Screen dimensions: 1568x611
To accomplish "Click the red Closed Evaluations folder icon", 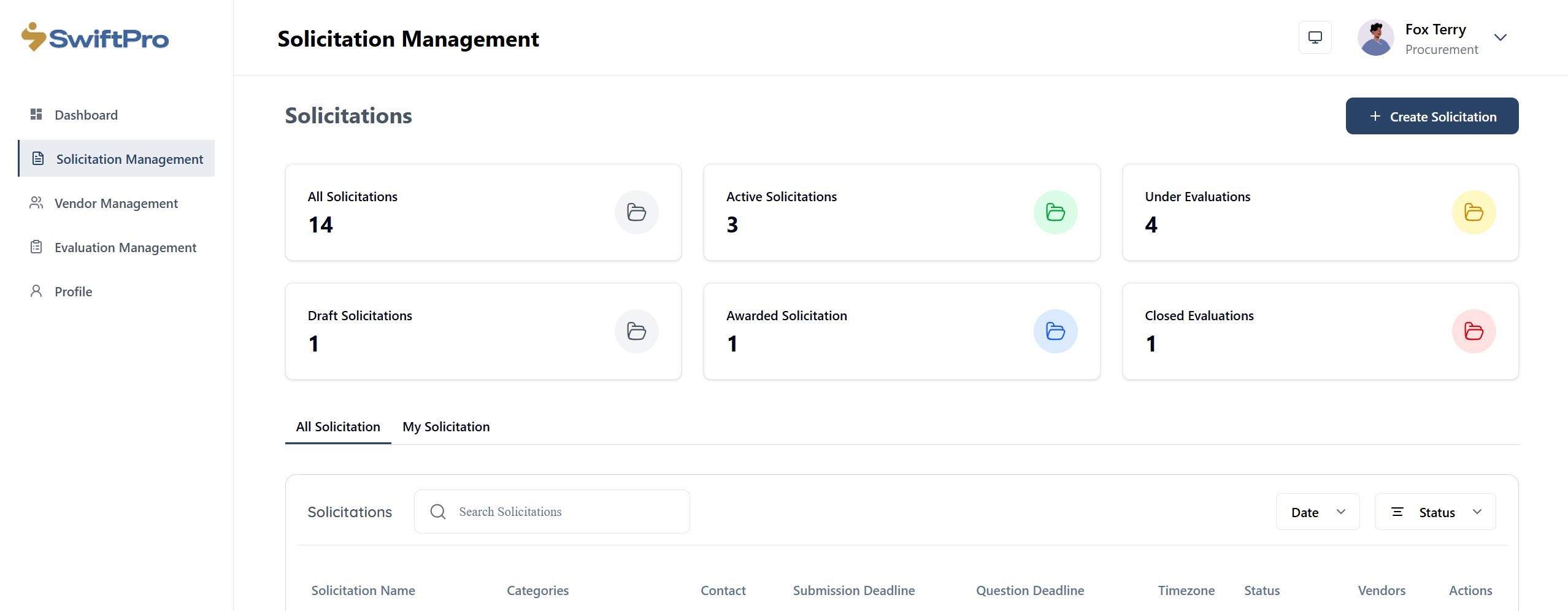I will (1473, 331).
